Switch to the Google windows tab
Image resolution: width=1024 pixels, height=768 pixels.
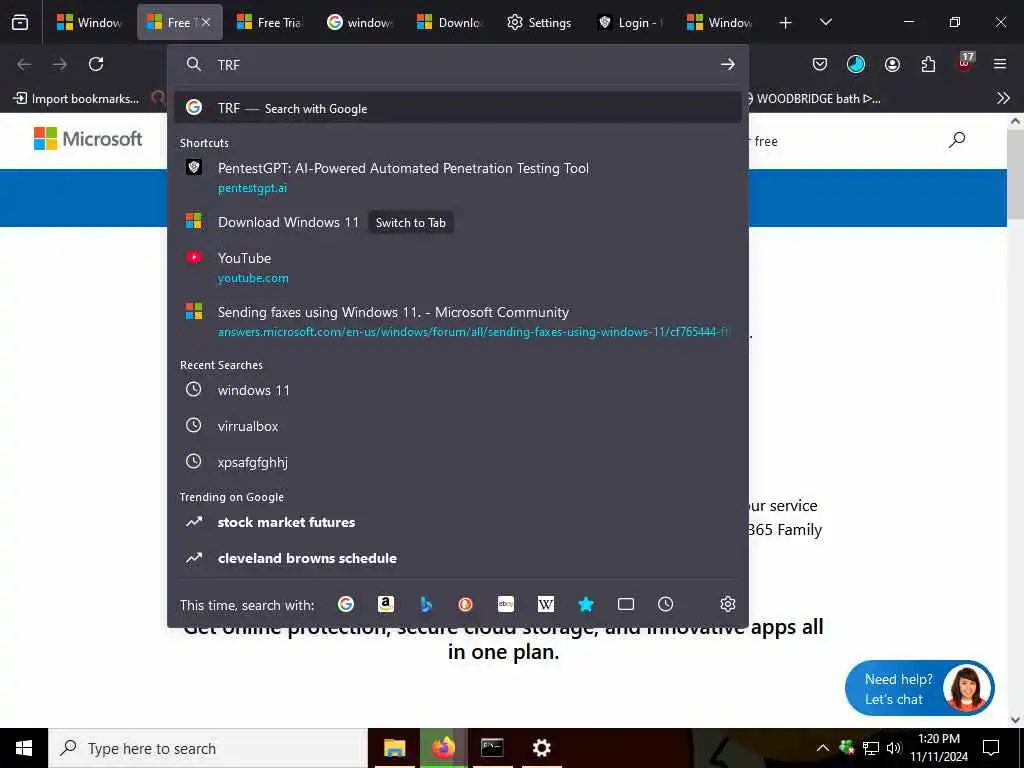point(359,23)
